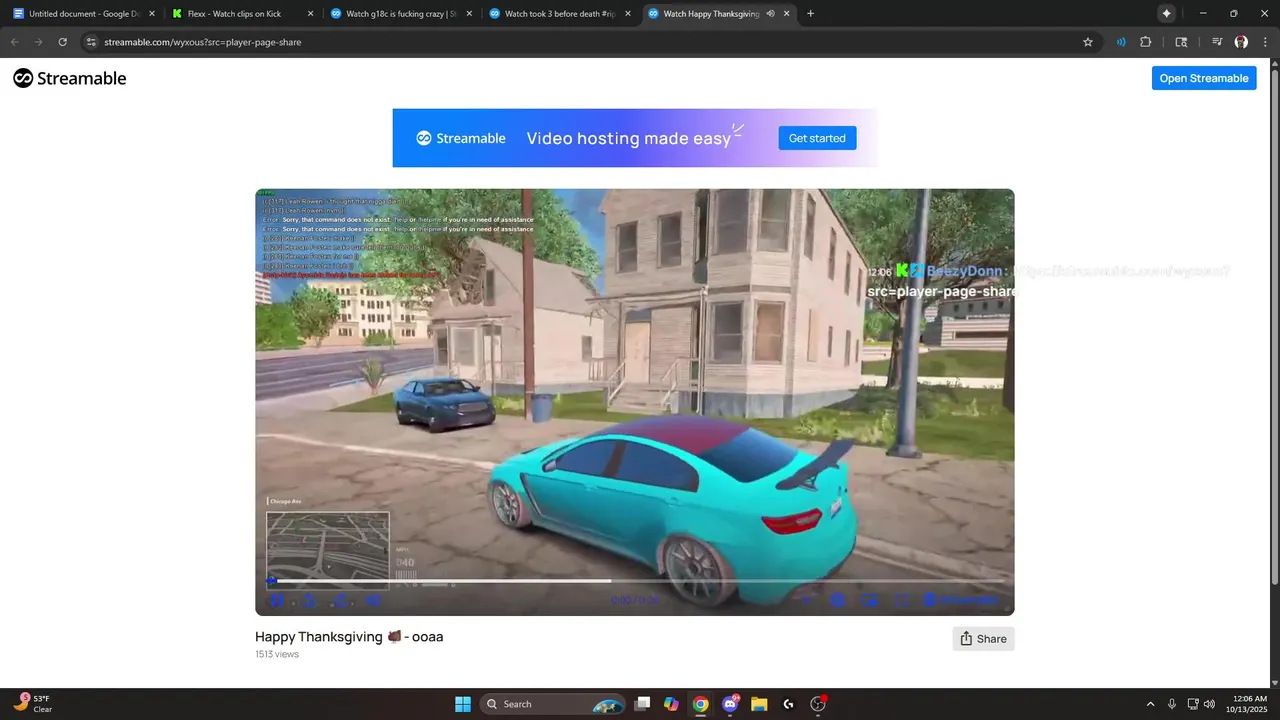
Task: Click the video title 'Happy Thanksgiving - ooaa'
Action: (349, 637)
